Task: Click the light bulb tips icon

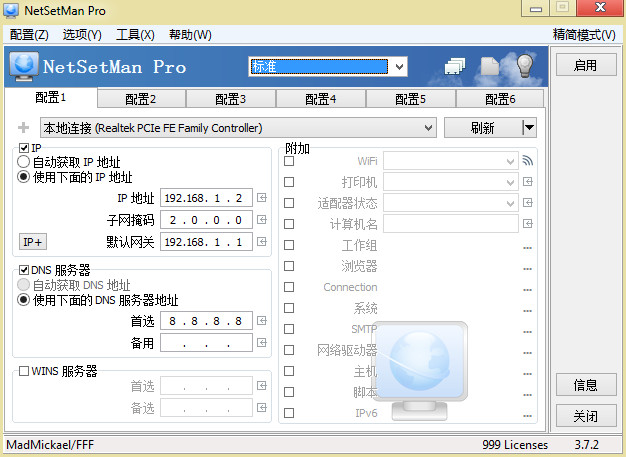Action: tap(525, 66)
